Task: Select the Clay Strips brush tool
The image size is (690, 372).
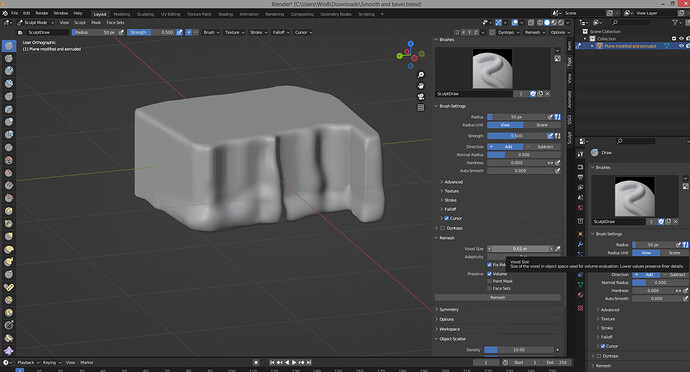Action: 9,84
